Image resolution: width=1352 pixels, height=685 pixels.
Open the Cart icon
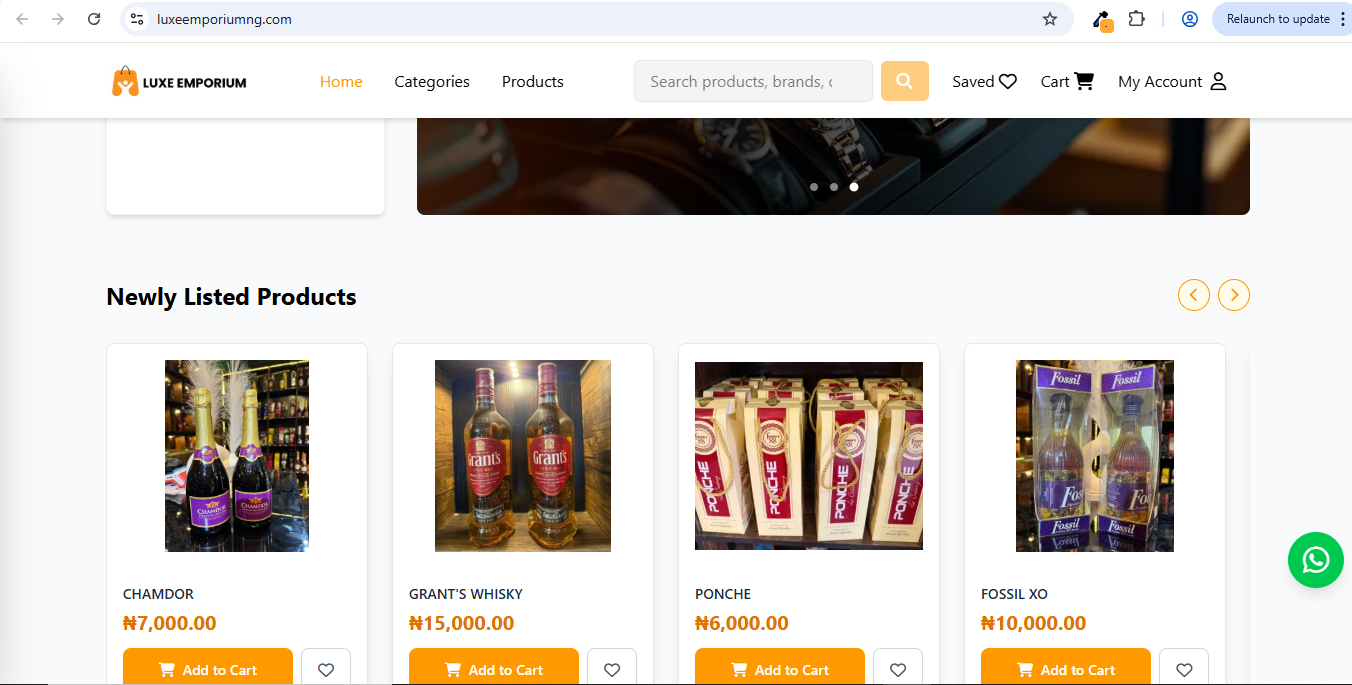click(1086, 81)
